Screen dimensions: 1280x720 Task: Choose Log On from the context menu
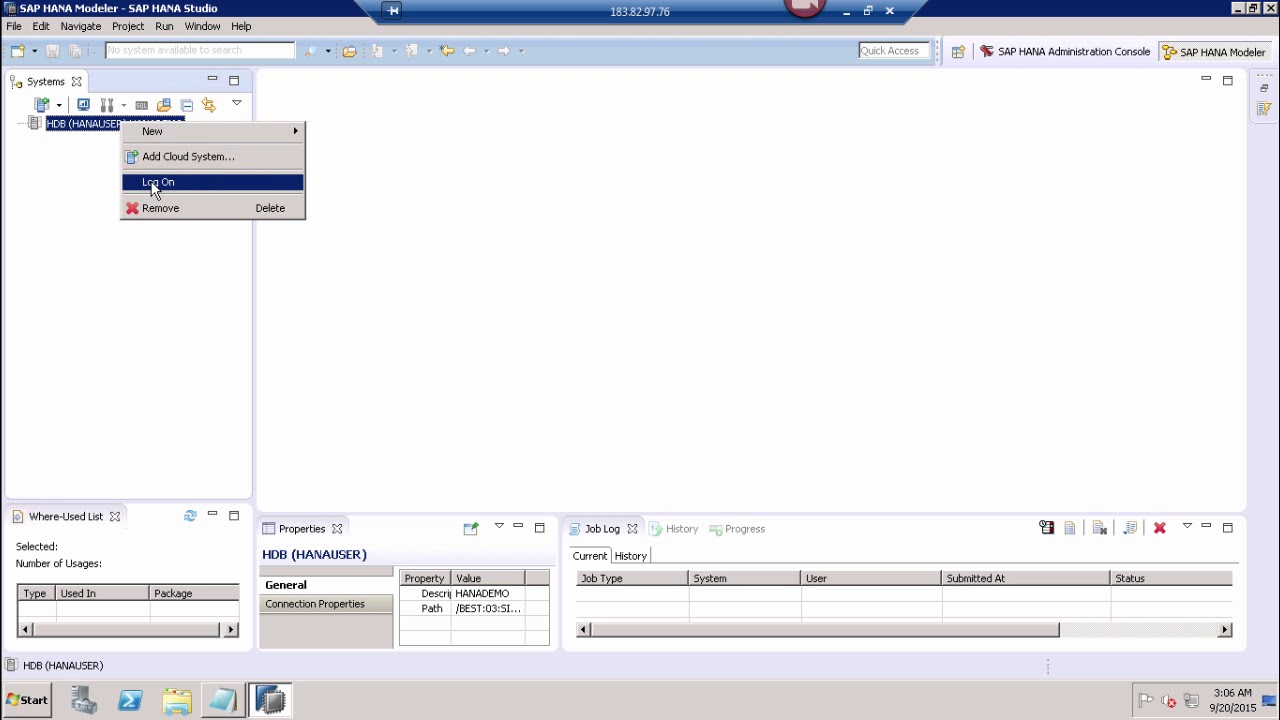(212, 182)
